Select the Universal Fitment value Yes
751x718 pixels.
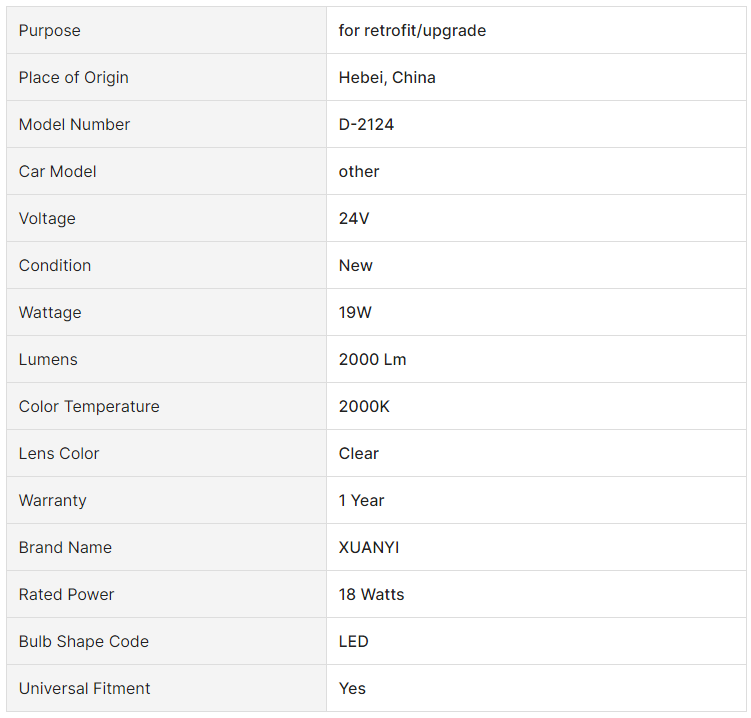[x=352, y=688]
